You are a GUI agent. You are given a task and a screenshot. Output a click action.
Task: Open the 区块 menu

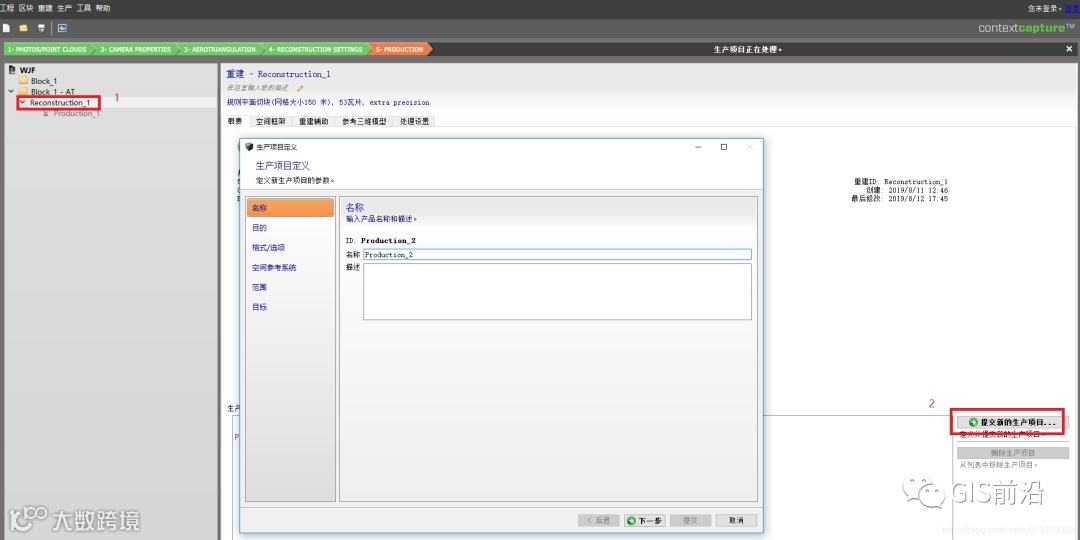(25, 8)
